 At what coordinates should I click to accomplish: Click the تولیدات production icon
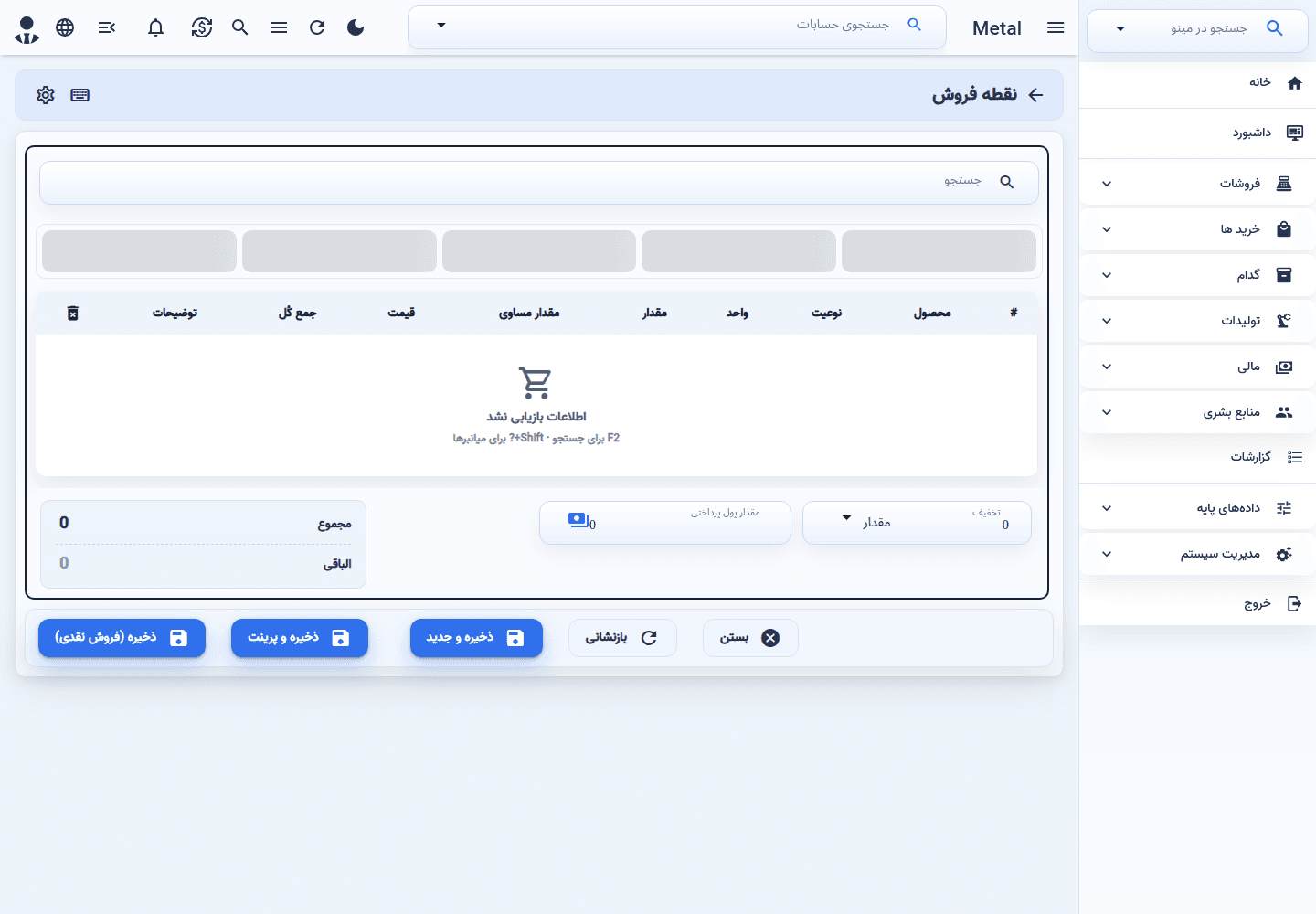coord(1284,321)
